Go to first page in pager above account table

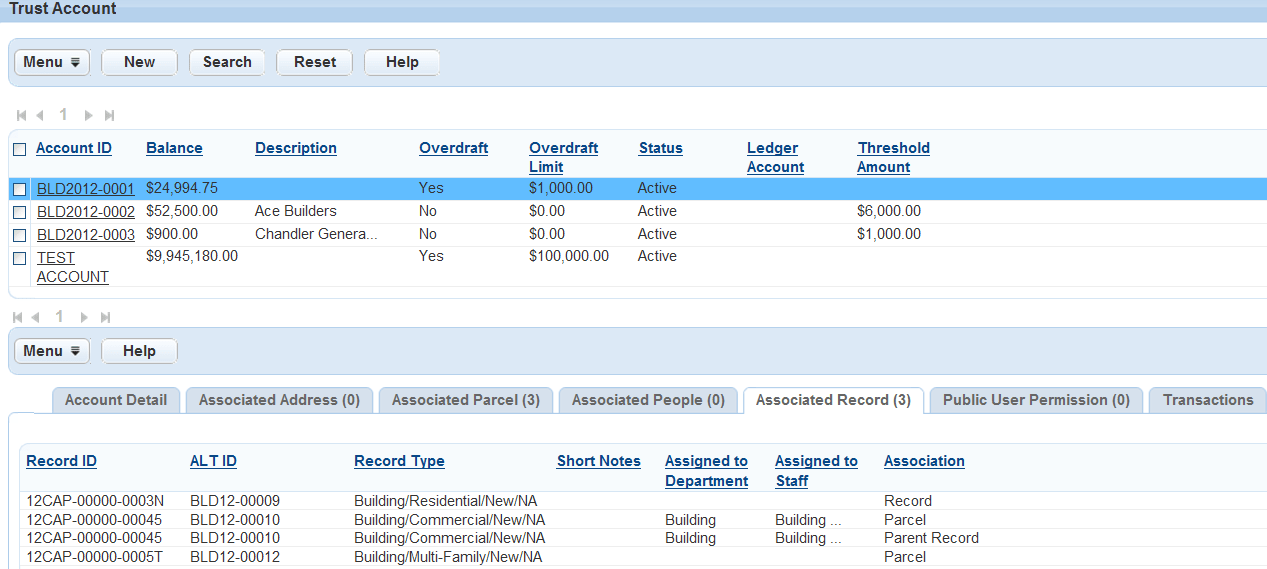click(21, 116)
